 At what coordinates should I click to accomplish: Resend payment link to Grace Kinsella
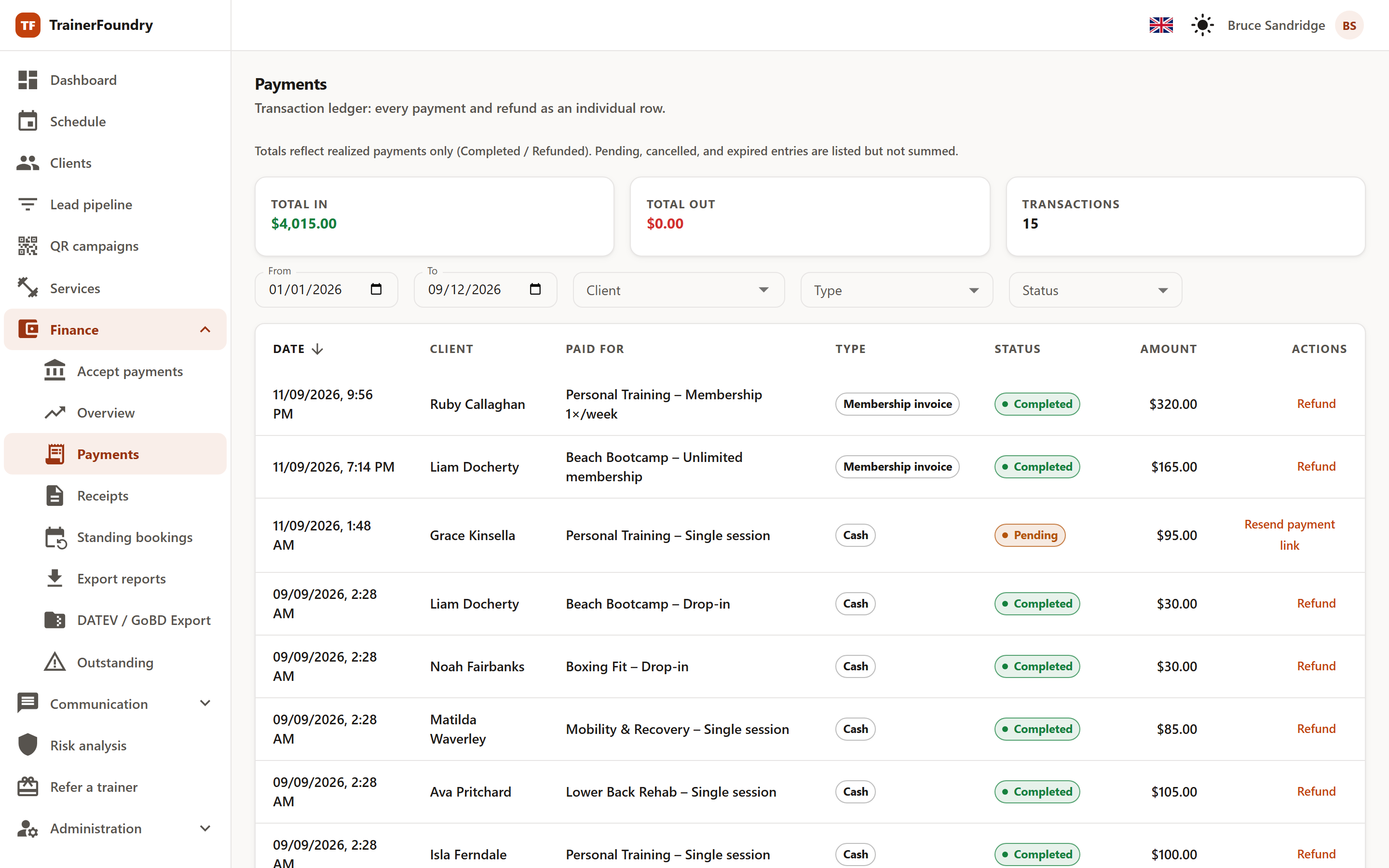[1289, 535]
